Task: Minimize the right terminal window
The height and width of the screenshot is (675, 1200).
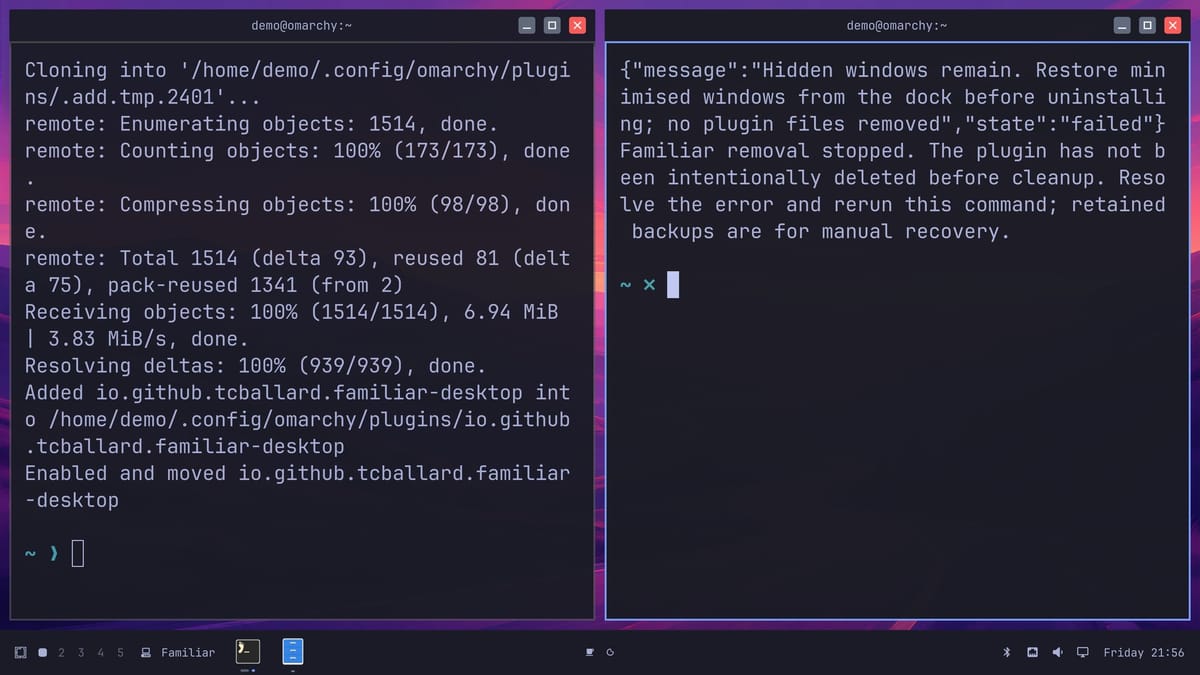Action: (x=1122, y=25)
